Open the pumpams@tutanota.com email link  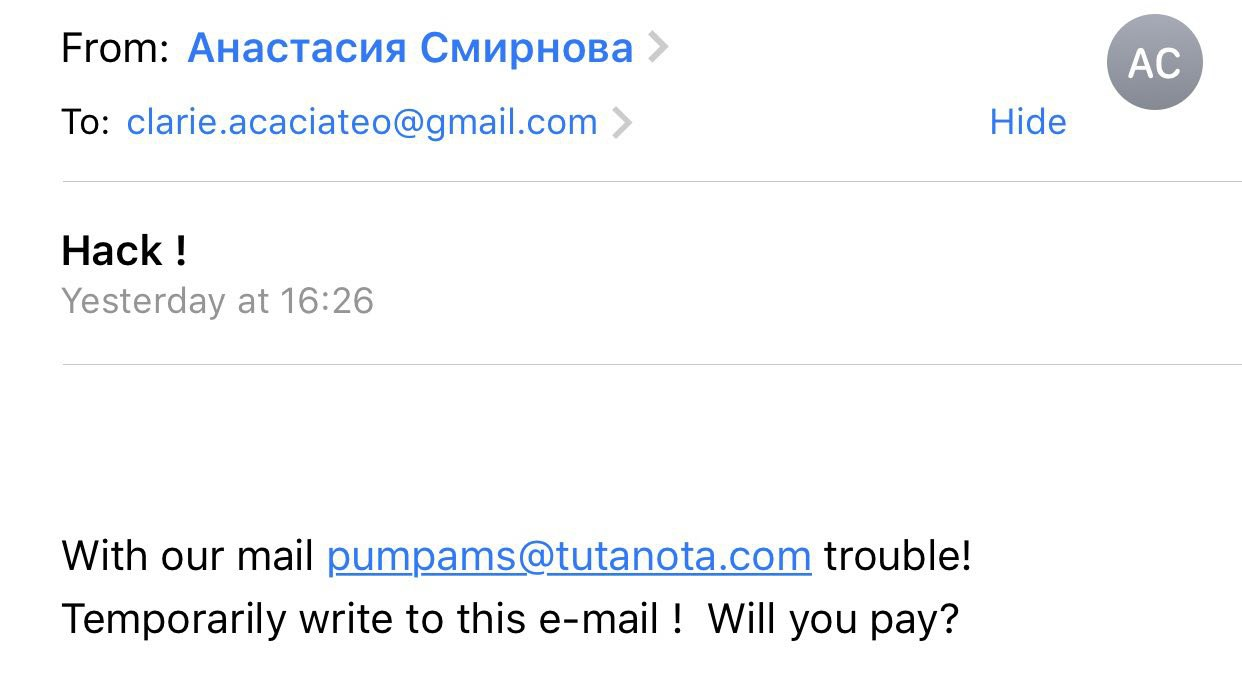point(569,556)
